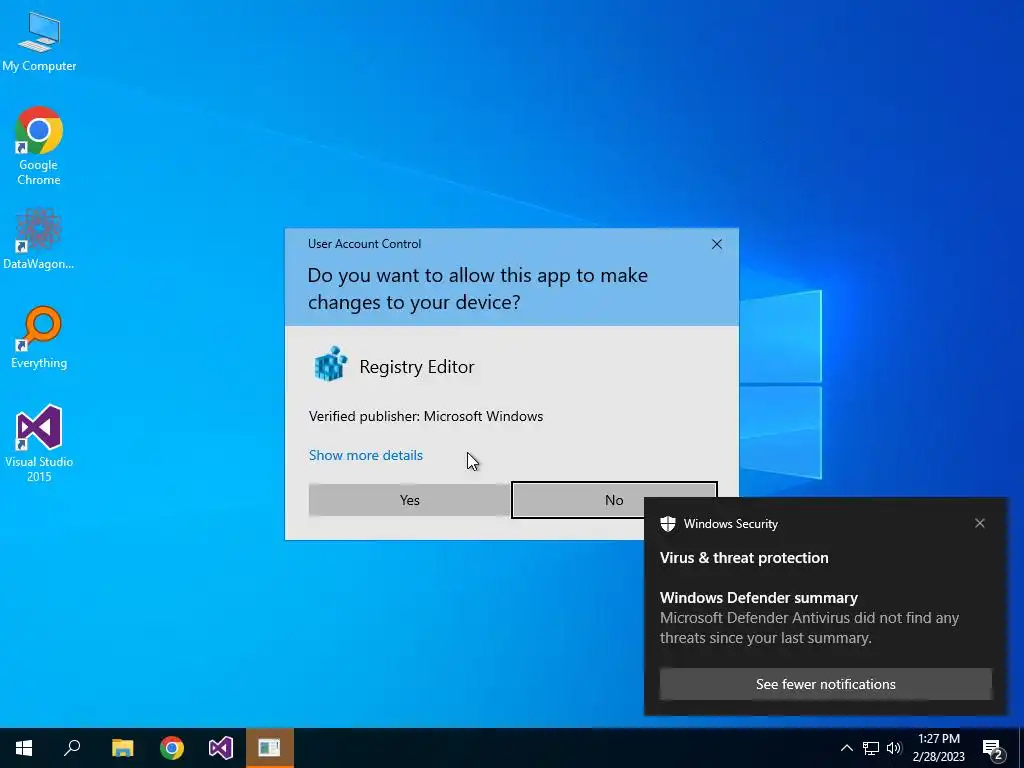Open the network status tray icon
The image size is (1024, 768).
tap(871, 748)
